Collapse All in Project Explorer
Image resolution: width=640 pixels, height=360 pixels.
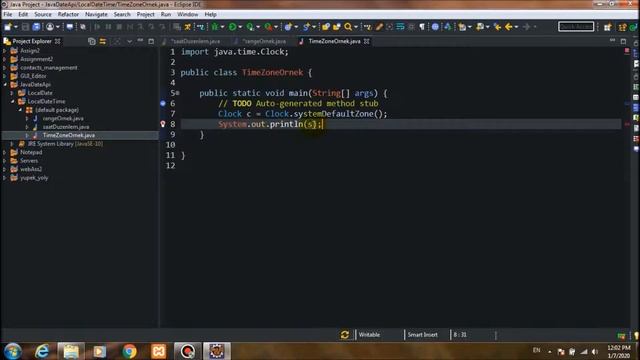91,41
